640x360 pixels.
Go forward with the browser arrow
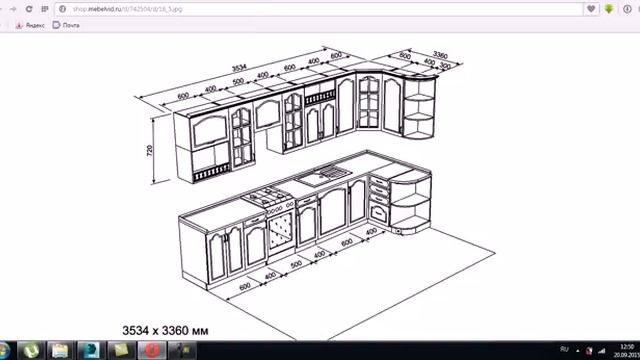tap(13, 9)
